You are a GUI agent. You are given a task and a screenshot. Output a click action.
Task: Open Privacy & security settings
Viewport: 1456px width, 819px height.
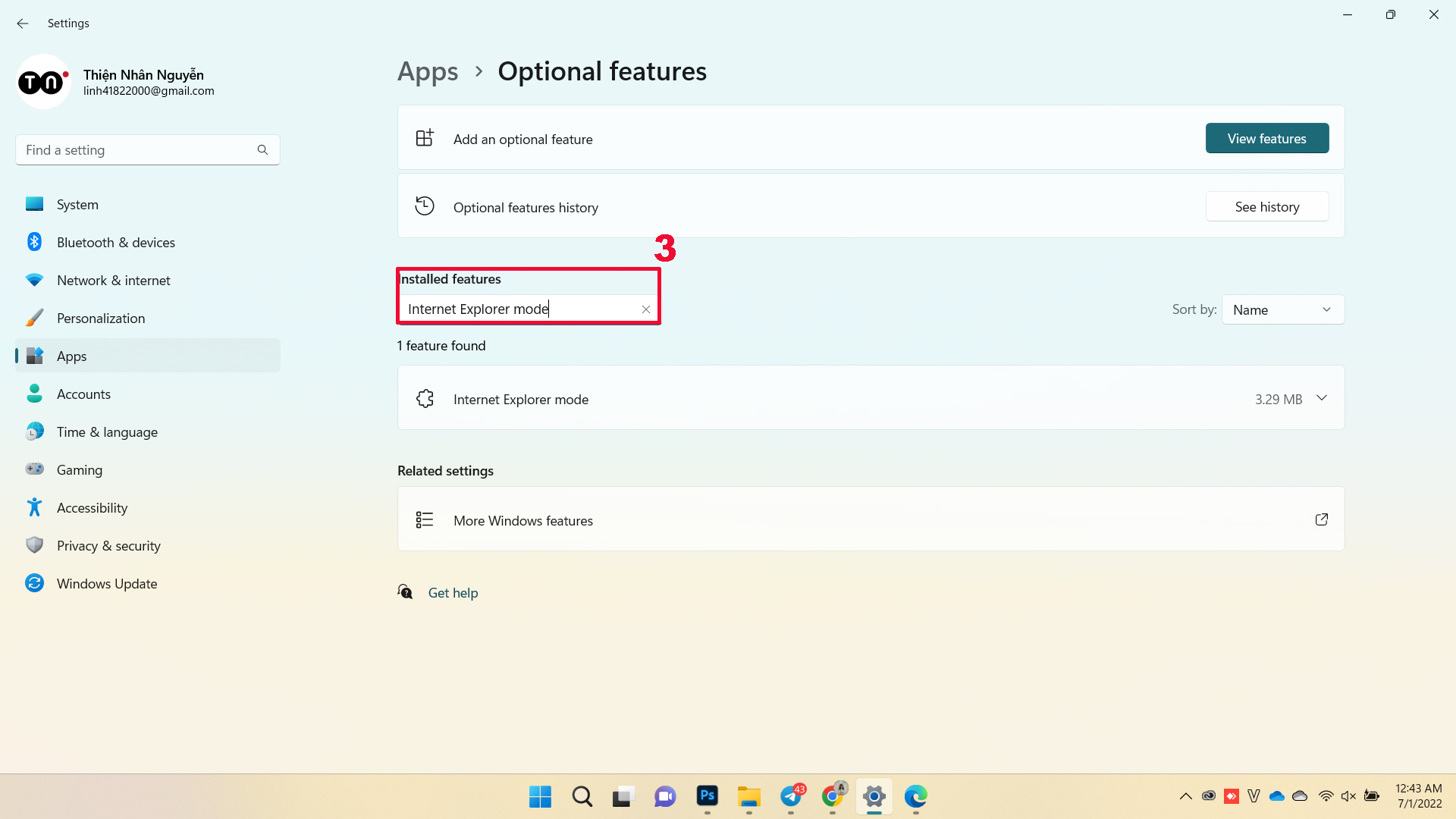tap(148, 545)
